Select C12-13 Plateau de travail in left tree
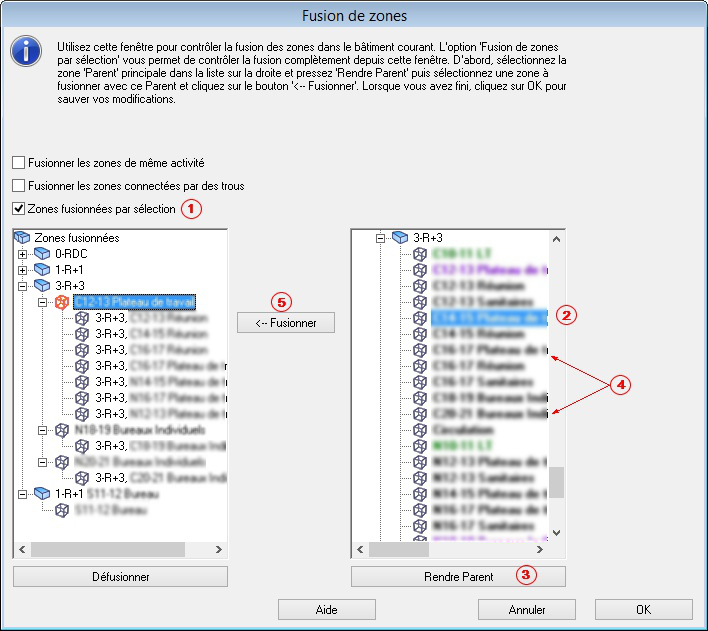 point(133,302)
